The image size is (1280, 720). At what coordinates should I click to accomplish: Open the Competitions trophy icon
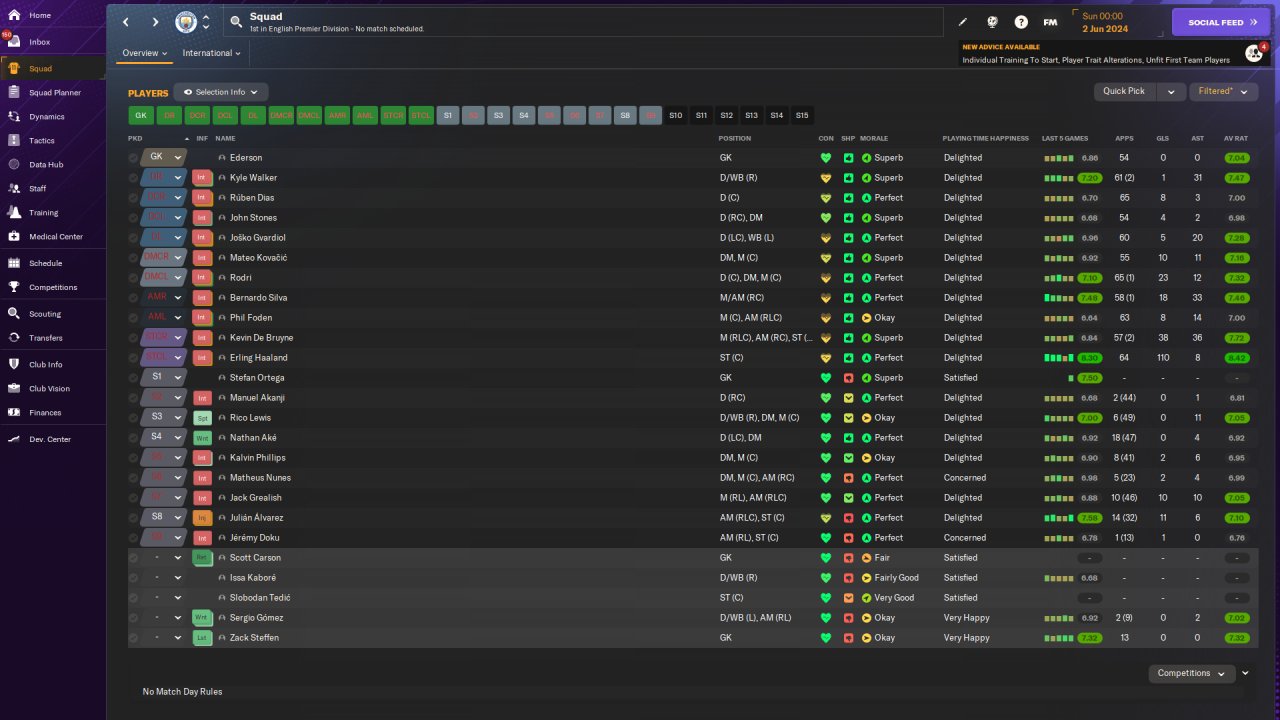[x=14, y=287]
